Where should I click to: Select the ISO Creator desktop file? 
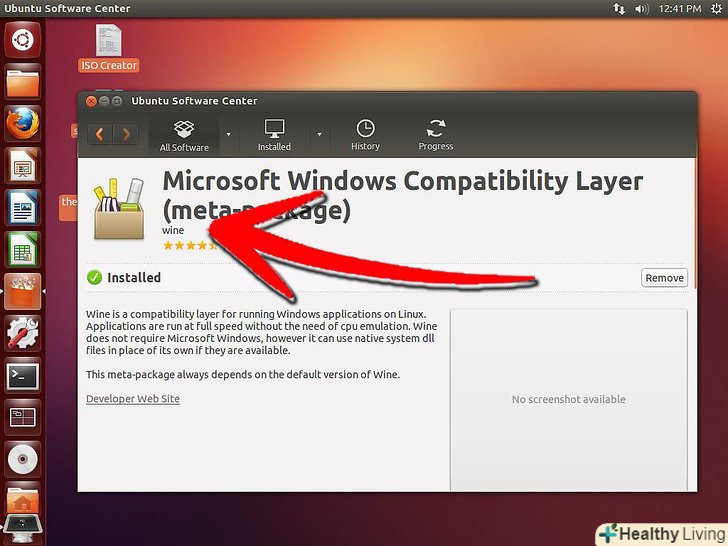click(x=109, y=48)
